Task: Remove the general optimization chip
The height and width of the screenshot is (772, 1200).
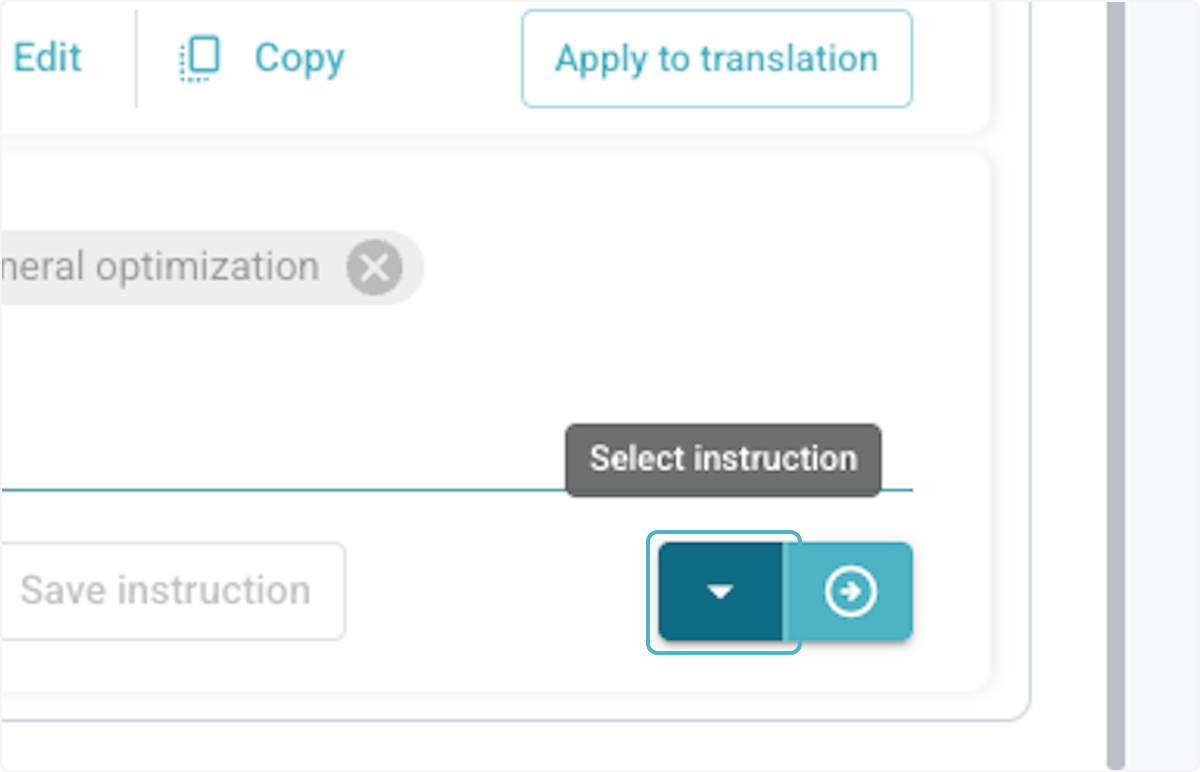Action: (x=374, y=268)
